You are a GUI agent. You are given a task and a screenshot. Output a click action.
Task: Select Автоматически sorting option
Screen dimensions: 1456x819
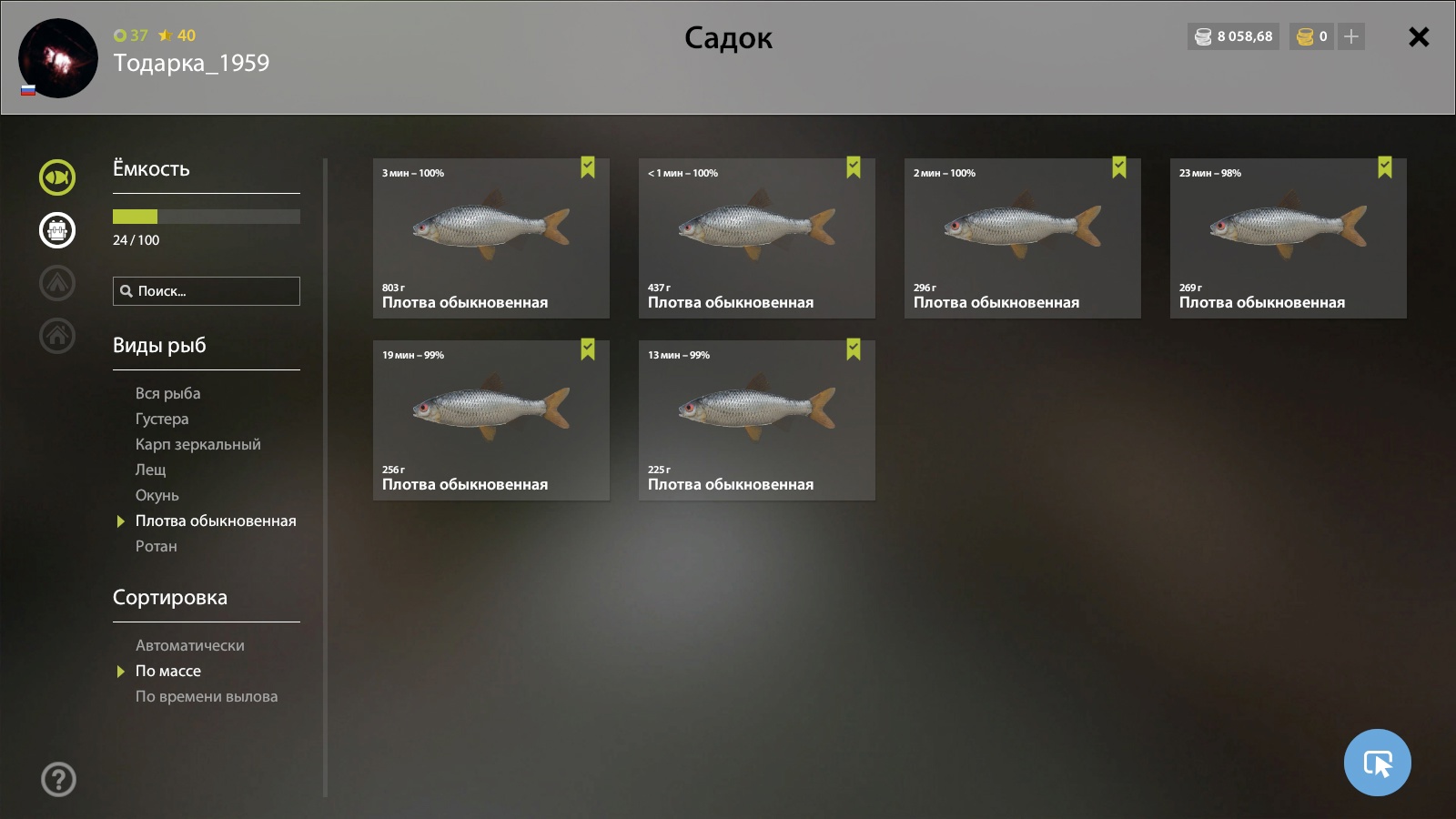coord(190,645)
